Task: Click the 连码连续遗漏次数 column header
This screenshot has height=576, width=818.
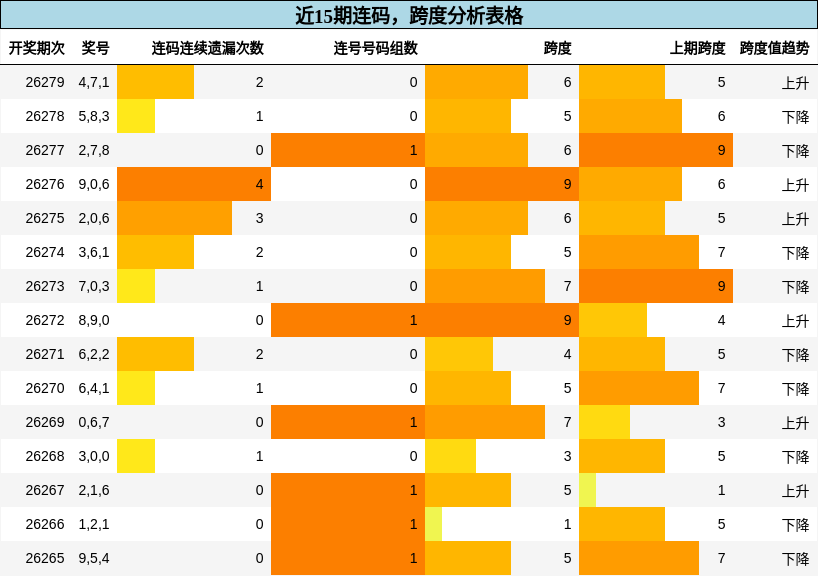Action: (x=208, y=48)
